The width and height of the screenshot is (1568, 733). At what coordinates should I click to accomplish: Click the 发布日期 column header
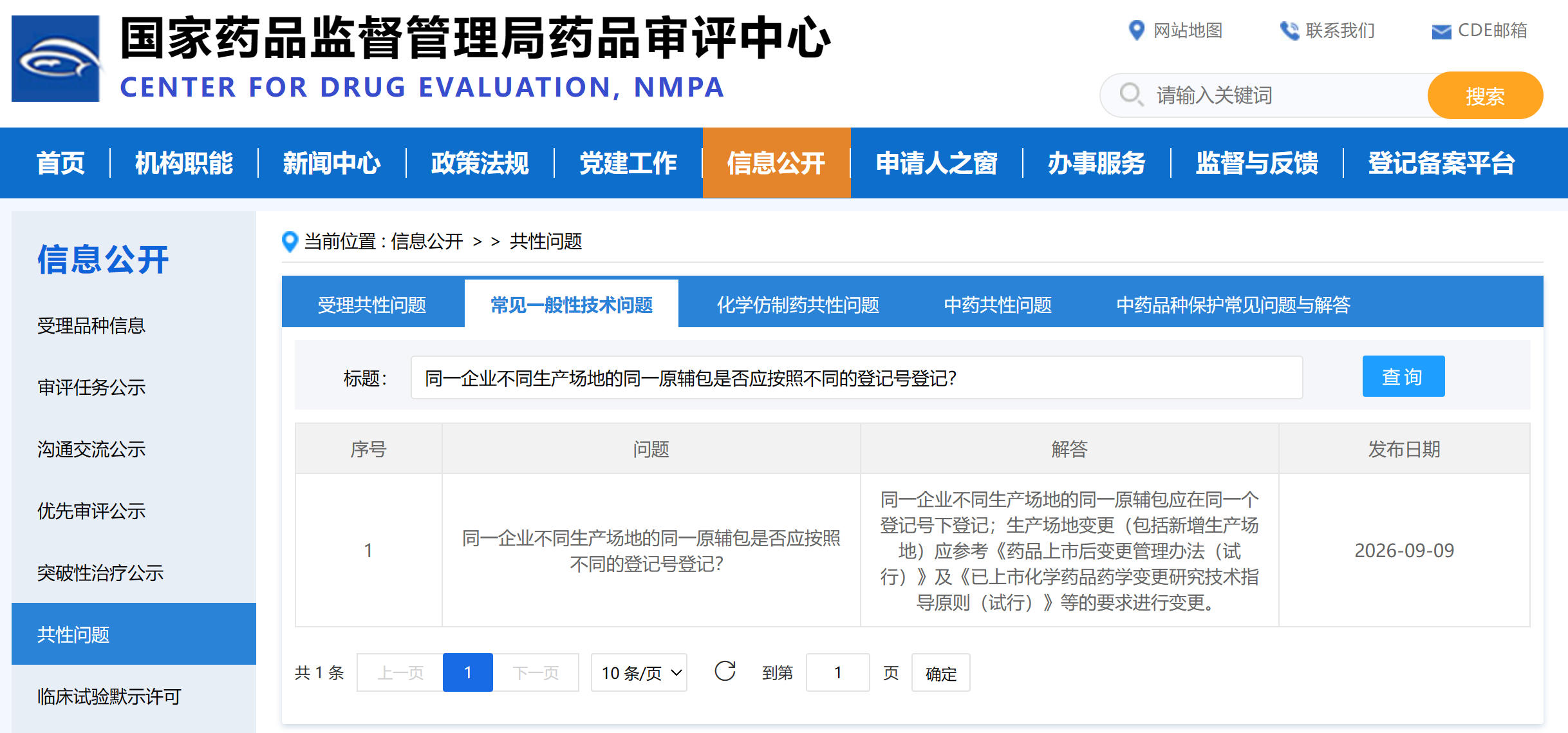pos(1404,449)
